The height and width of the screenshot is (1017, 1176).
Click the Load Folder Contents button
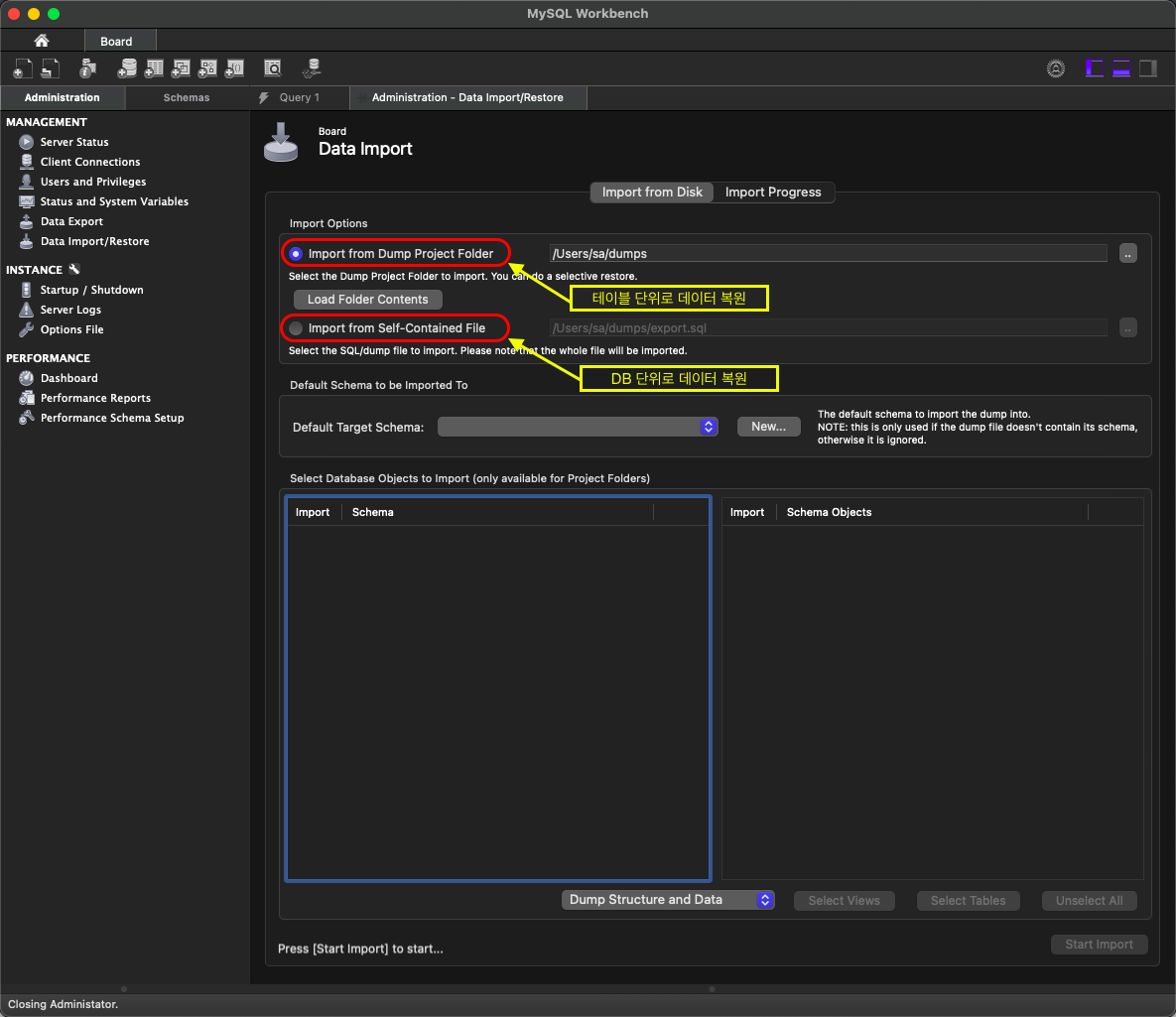pos(367,300)
